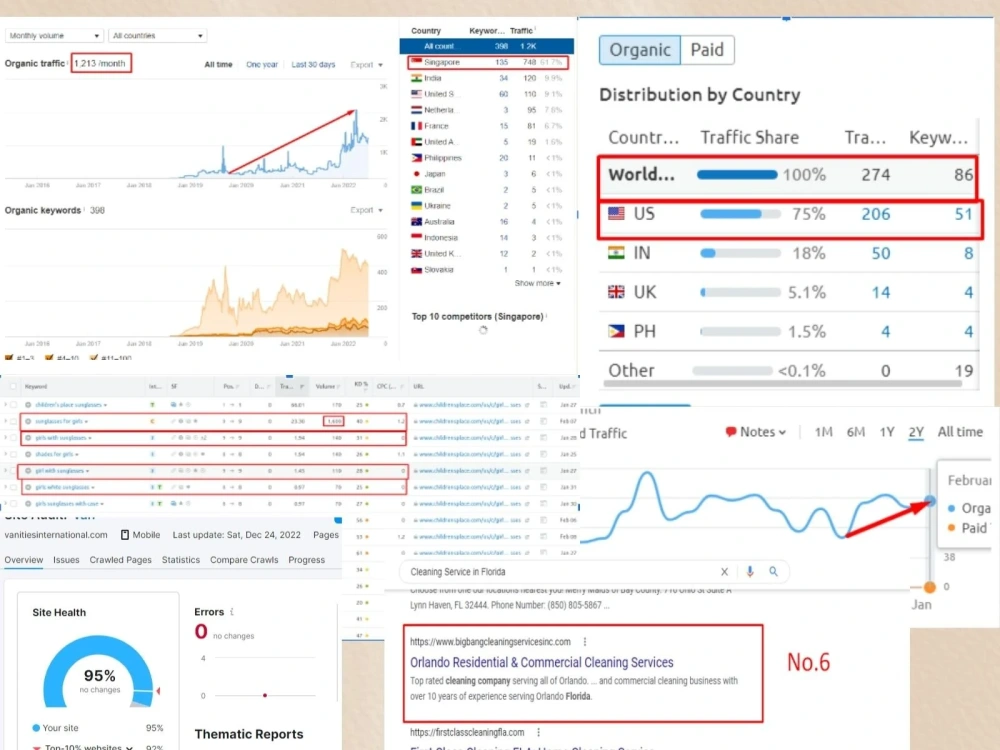This screenshot has height=750, width=1000.
Task: Check the box for 'sunglasses for girls' row
Action: (13, 422)
